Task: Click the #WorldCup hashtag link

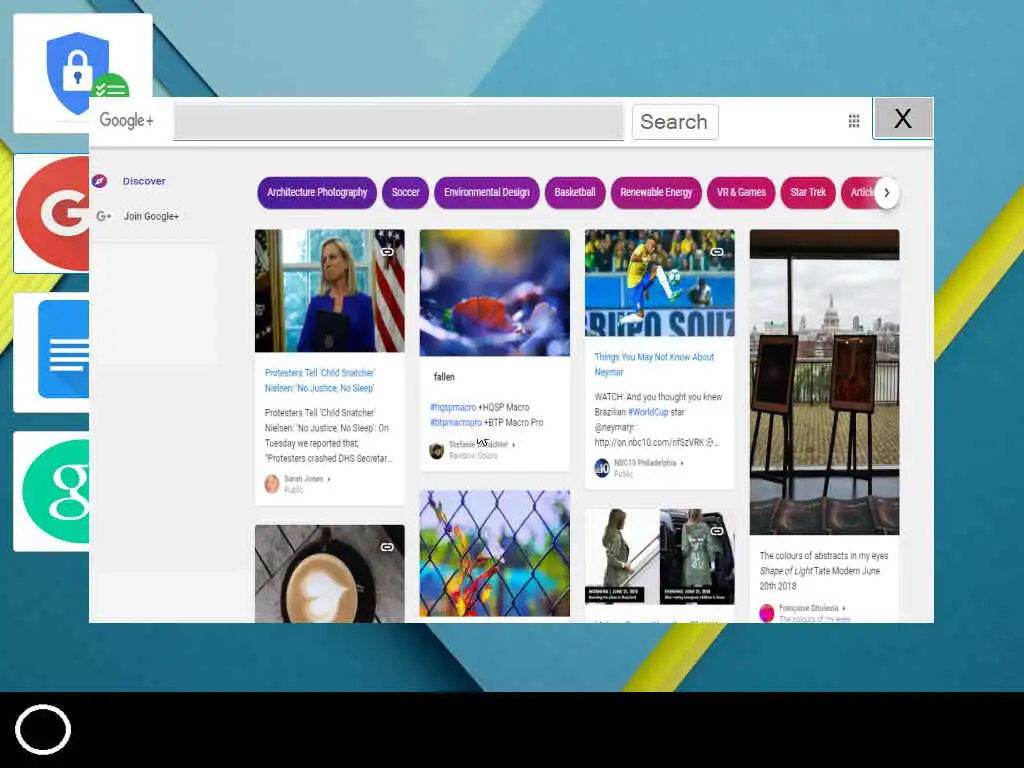Action: pos(648,412)
